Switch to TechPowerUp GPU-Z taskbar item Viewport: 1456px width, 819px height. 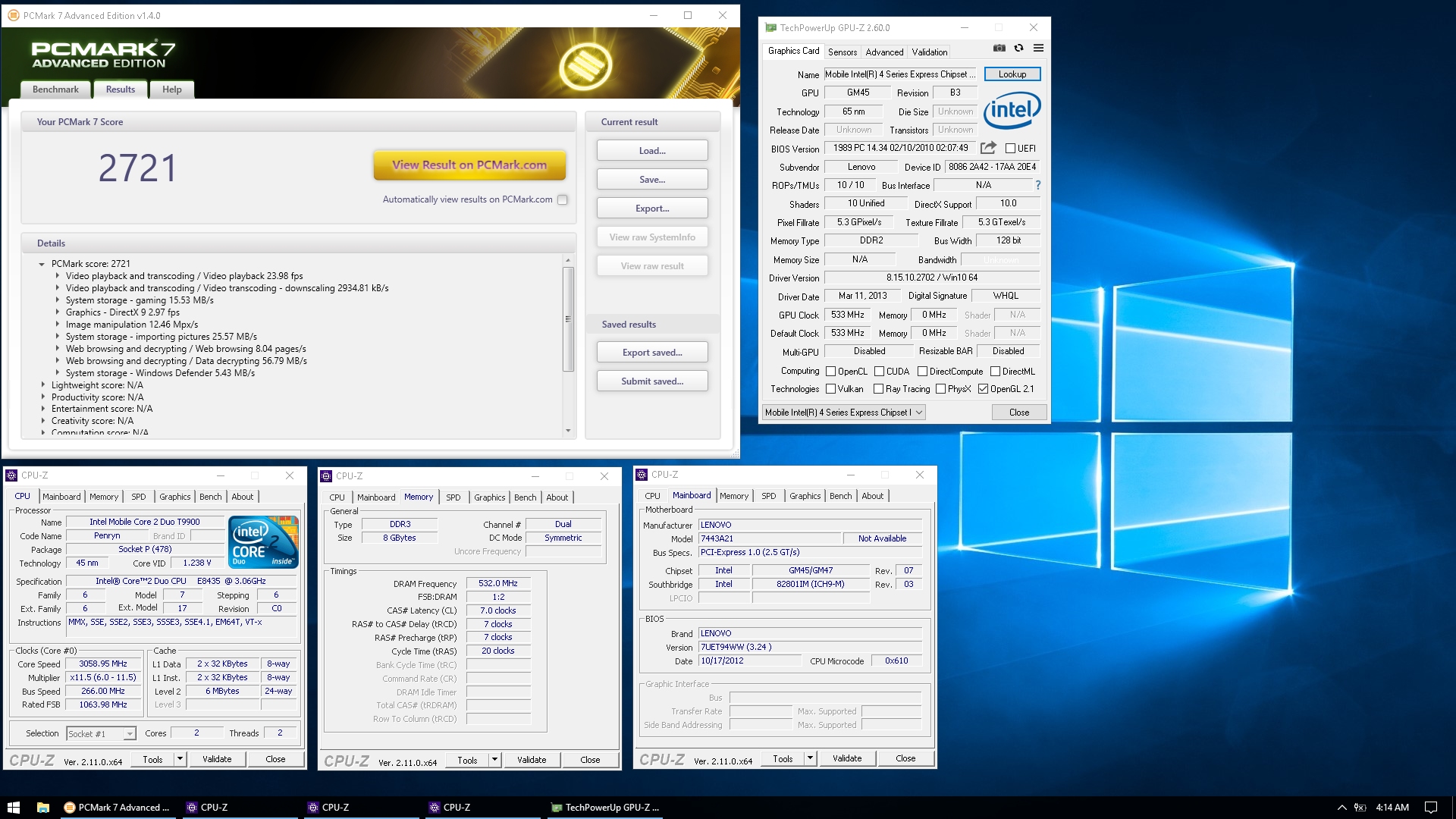click(605, 808)
